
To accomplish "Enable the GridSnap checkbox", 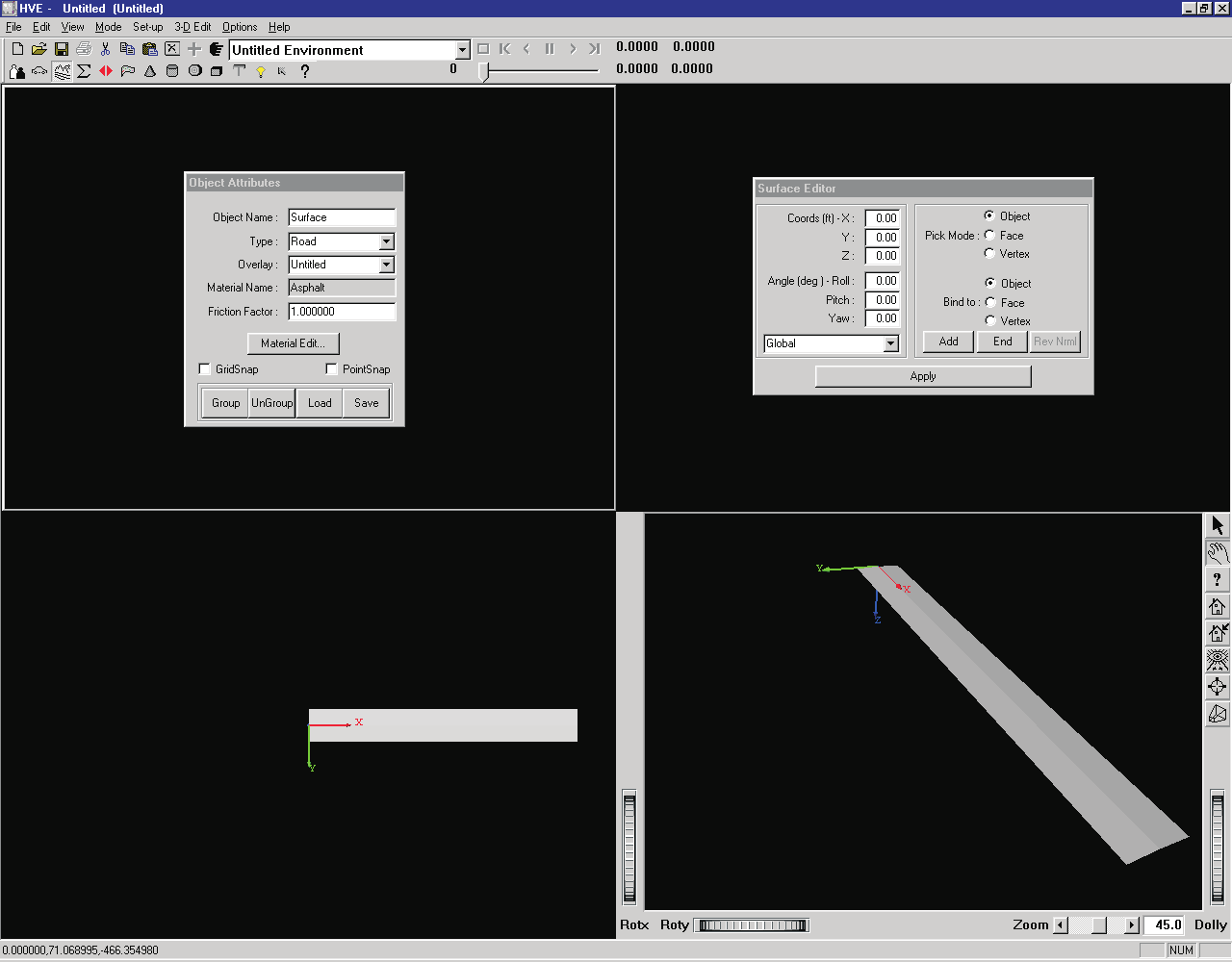I will 204,369.
